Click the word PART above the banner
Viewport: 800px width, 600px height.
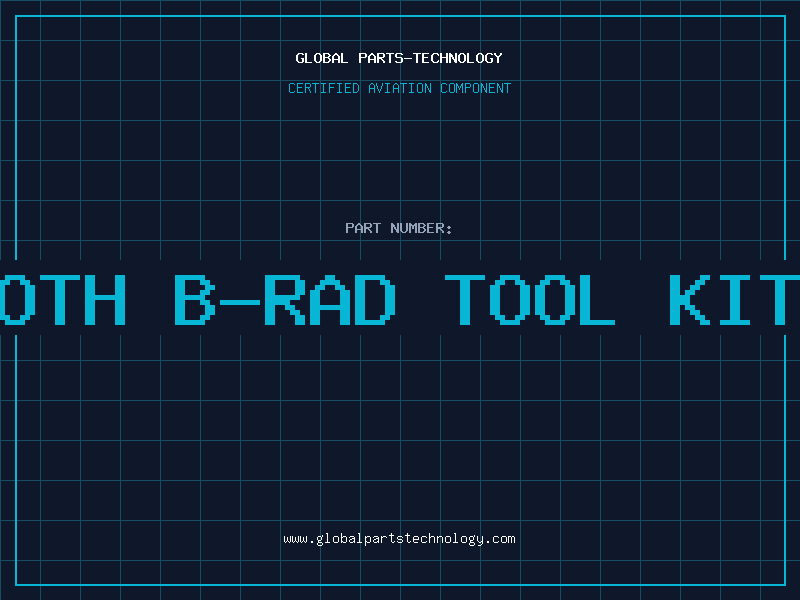click(x=363, y=228)
